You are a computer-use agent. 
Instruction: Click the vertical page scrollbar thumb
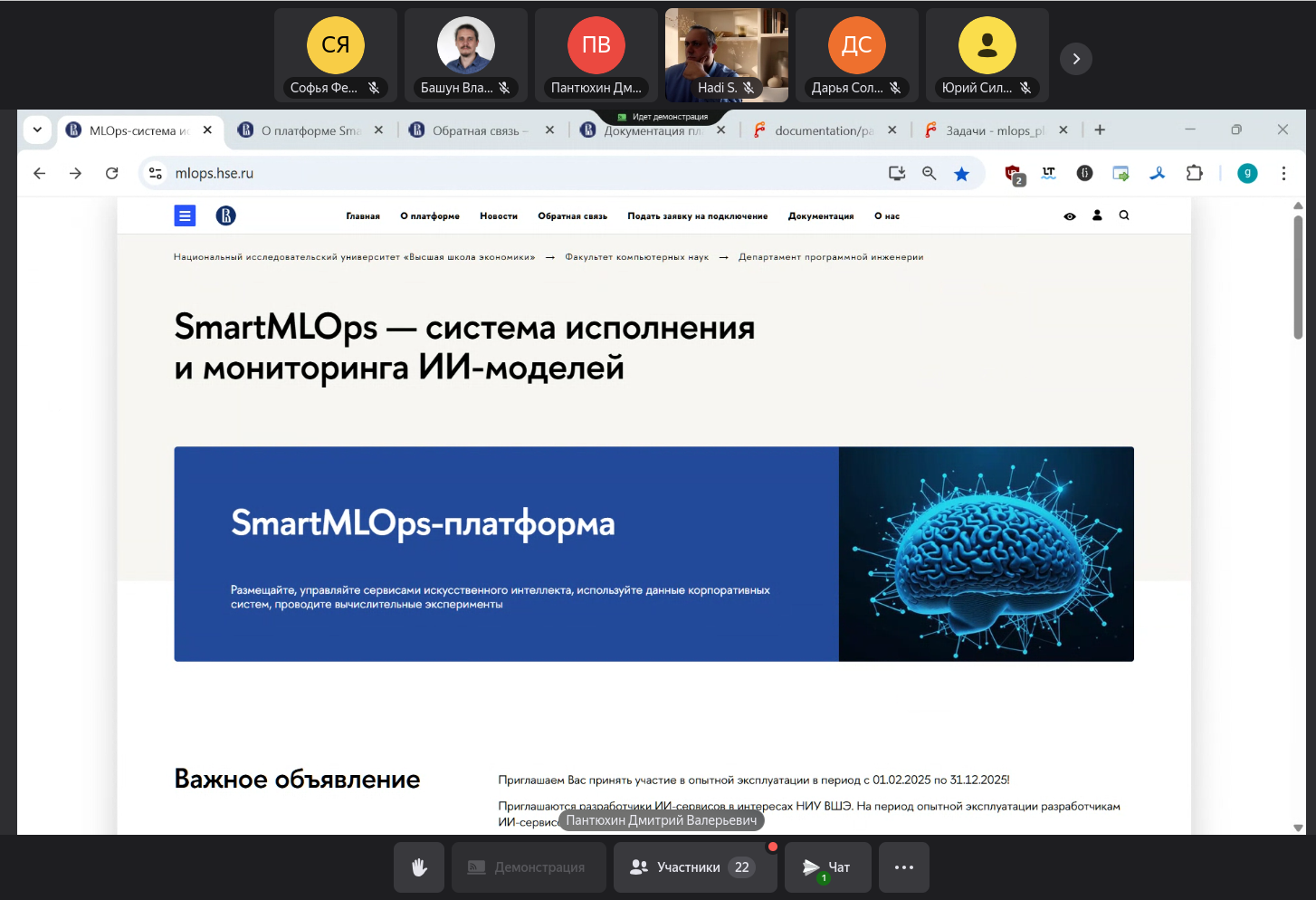coord(1298,276)
